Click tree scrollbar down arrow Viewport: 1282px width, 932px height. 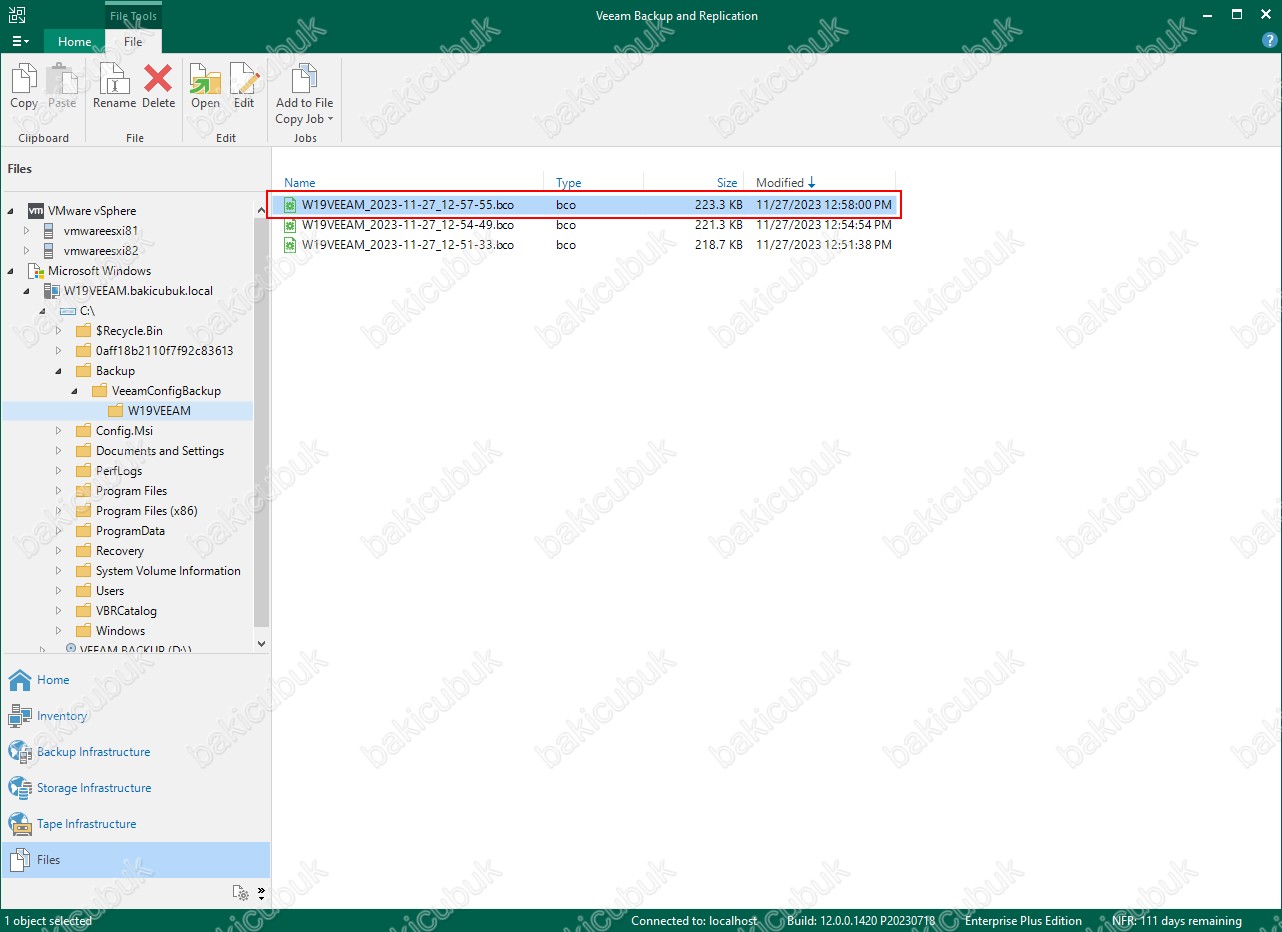(x=262, y=644)
